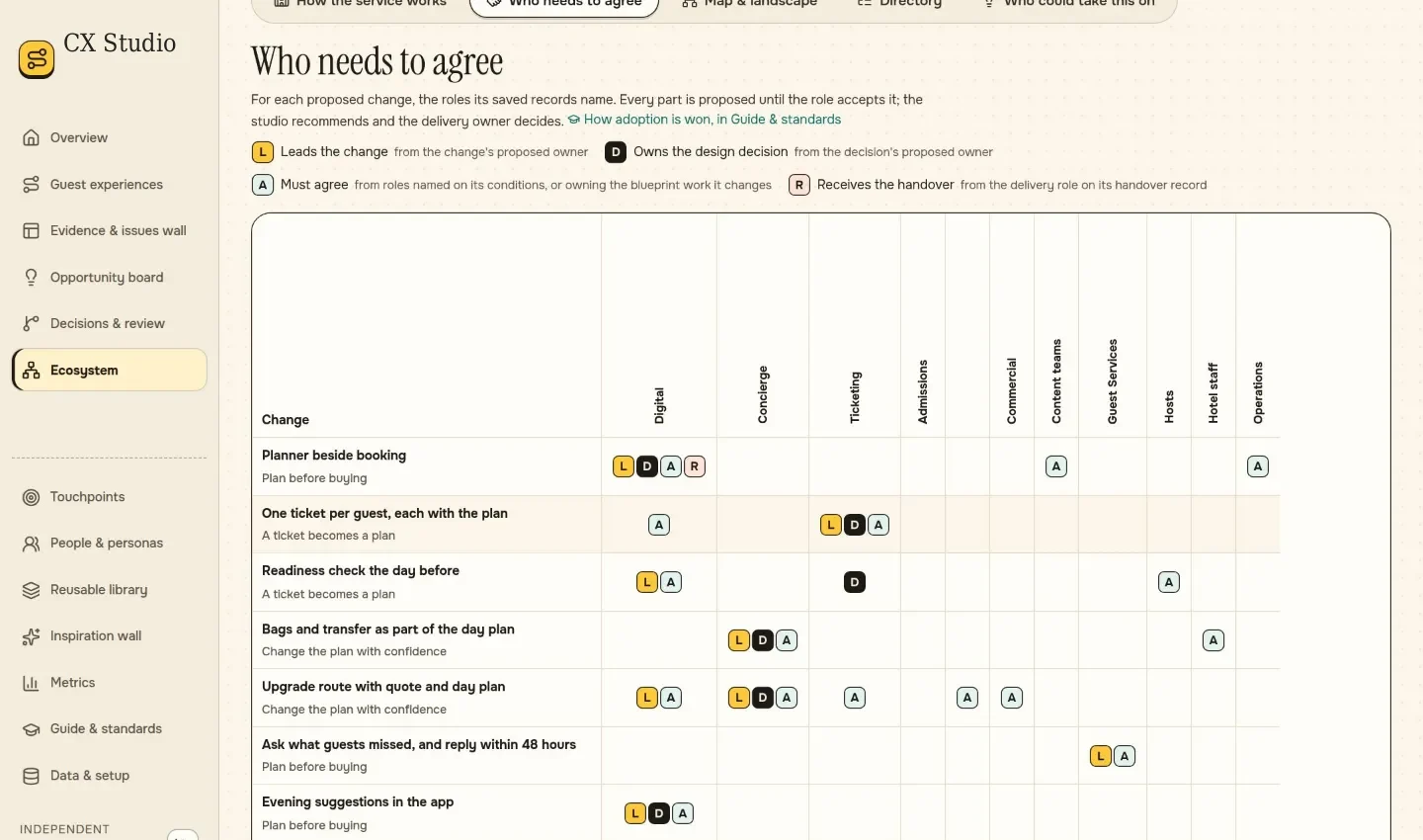1423x840 pixels.
Task: Open Touchpoints from the sidebar
Action: 109,496
